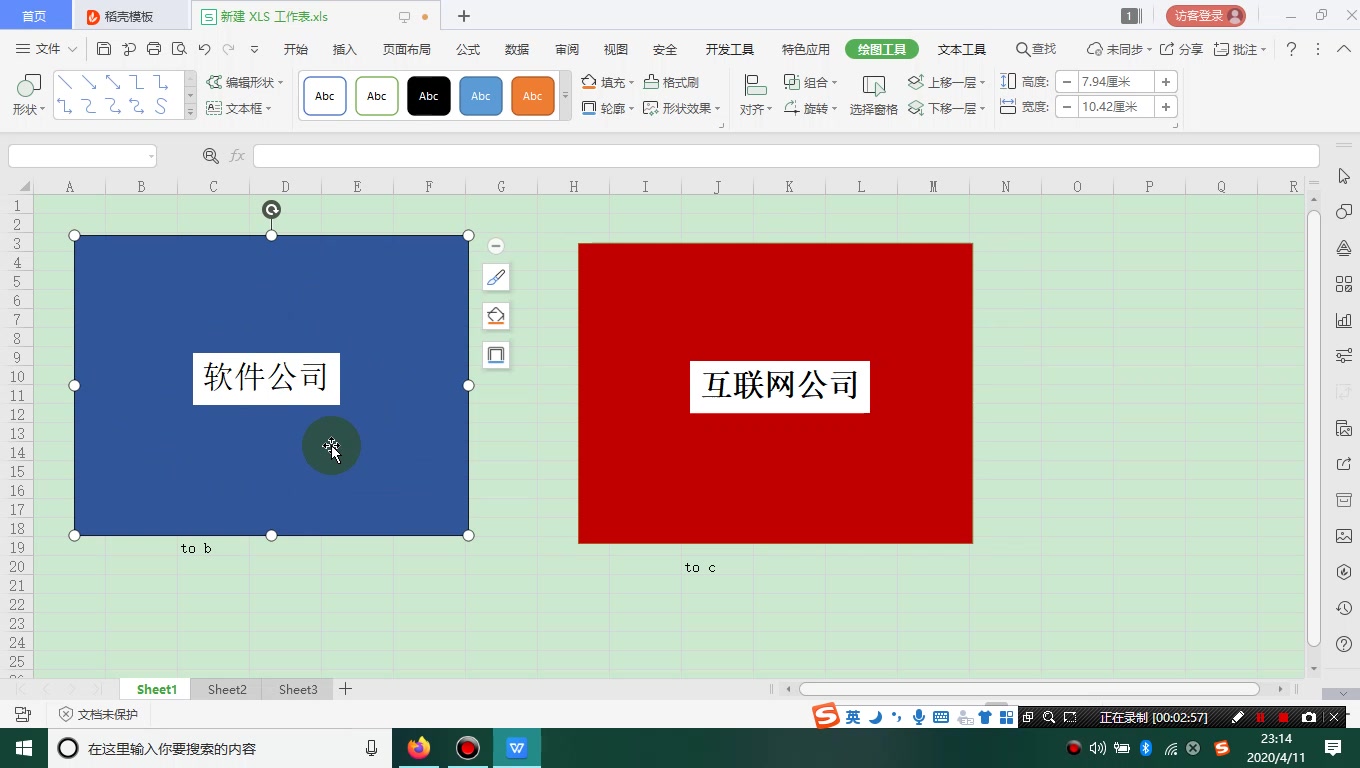Switch to 开发工具 Developer tab
This screenshot has width=1360, height=768.
730,49
